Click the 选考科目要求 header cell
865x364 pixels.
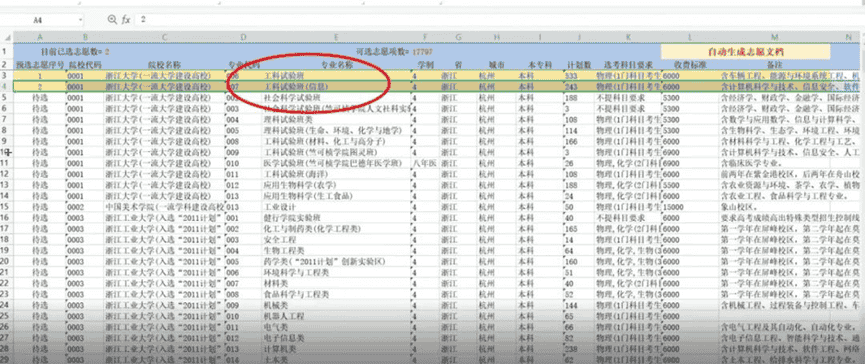click(628, 65)
